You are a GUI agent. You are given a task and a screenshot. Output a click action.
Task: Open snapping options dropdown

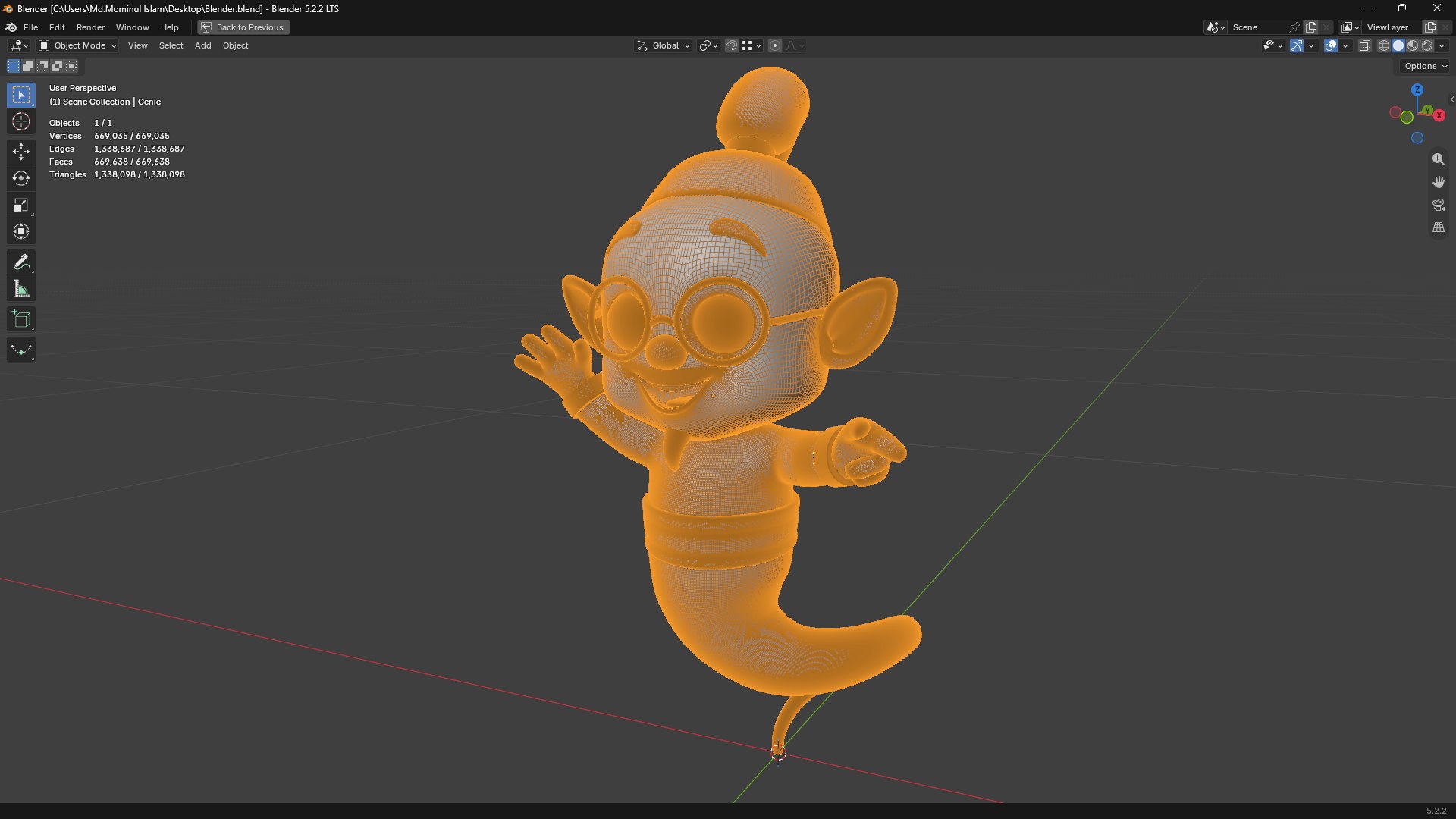752,45
